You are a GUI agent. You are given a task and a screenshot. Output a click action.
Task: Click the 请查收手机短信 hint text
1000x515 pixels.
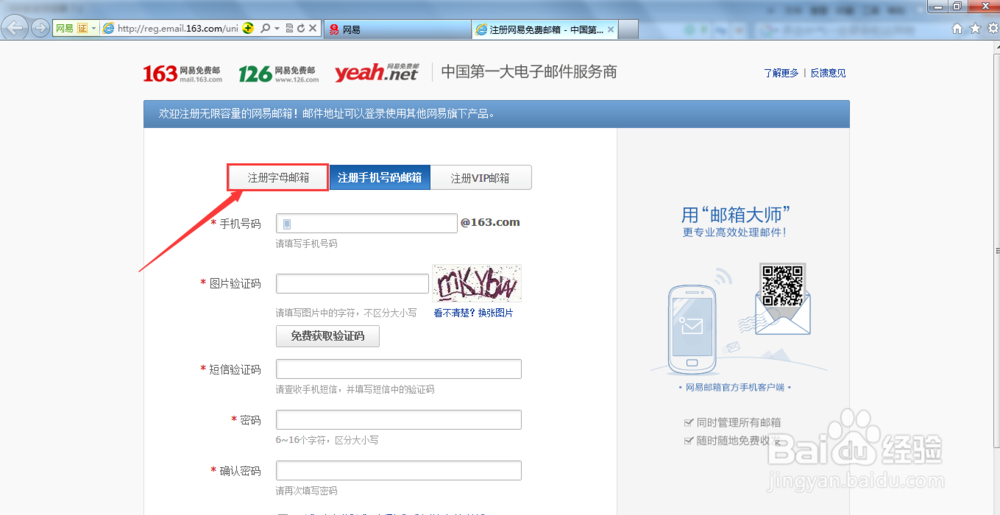(x=355, y=389)
